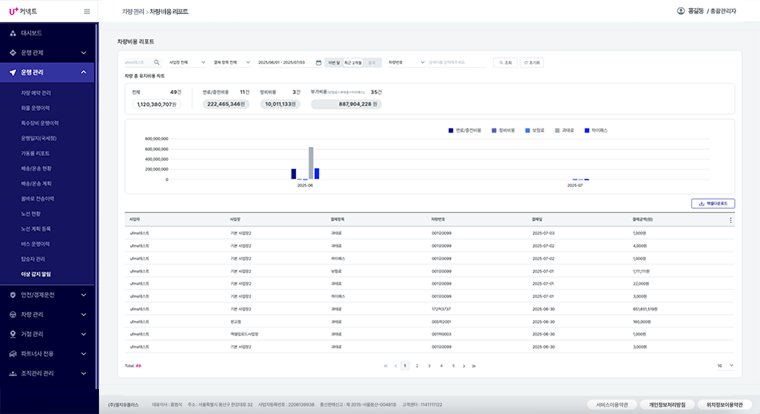Click the hamburger menu icon beside the logo
Viewport: 760px width, 414px height.
87,12
